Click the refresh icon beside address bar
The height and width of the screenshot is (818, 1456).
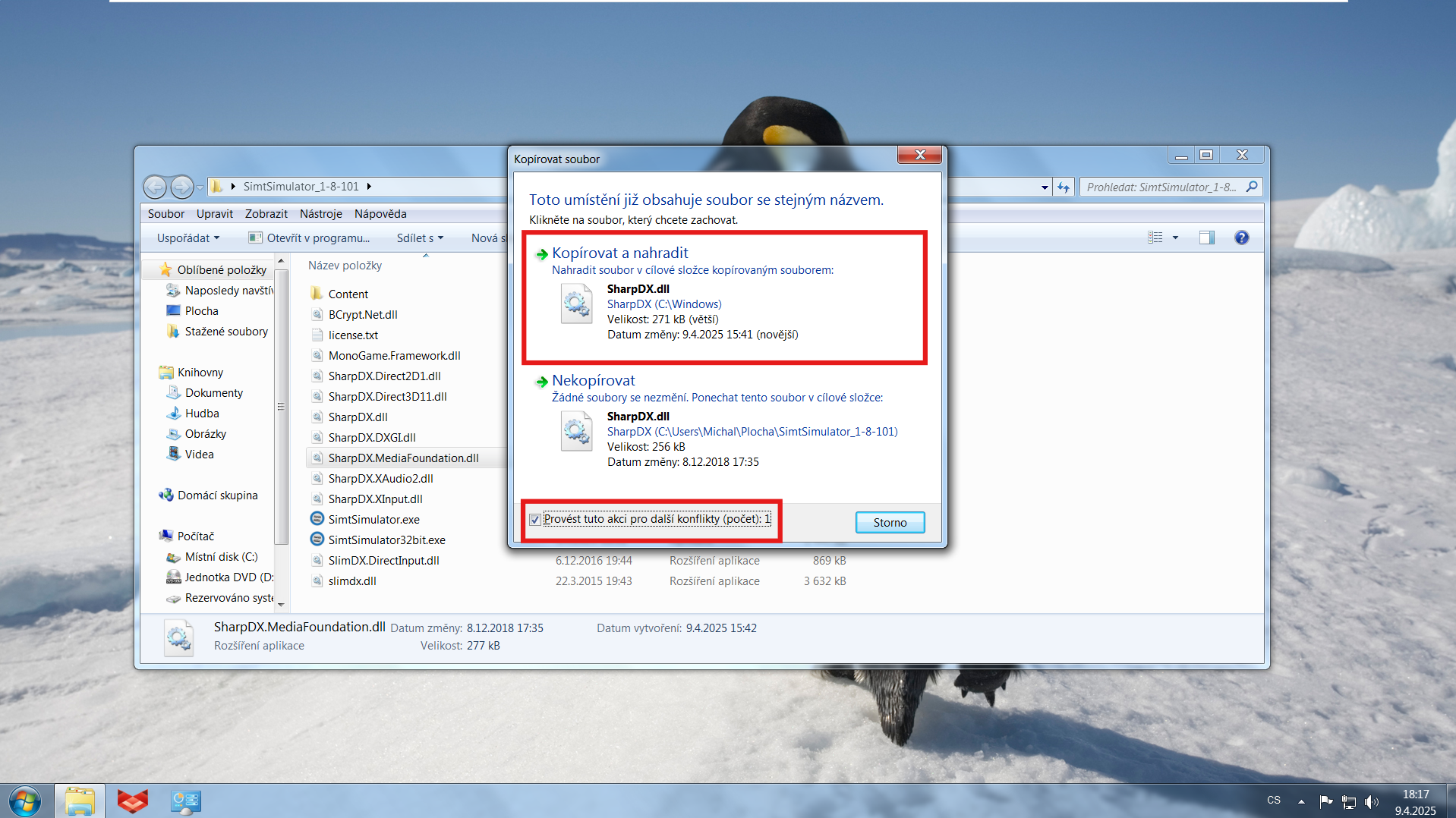click(1064, 187)
